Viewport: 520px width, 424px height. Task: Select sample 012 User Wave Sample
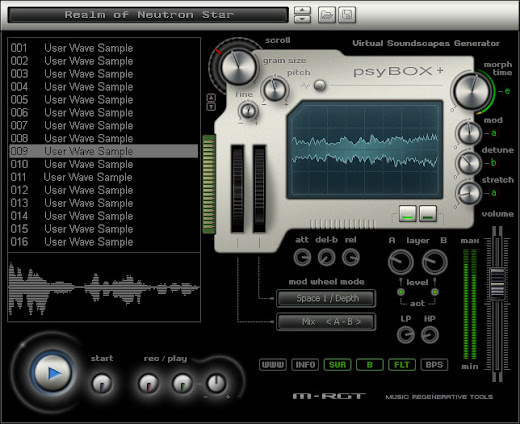[104, 190]
